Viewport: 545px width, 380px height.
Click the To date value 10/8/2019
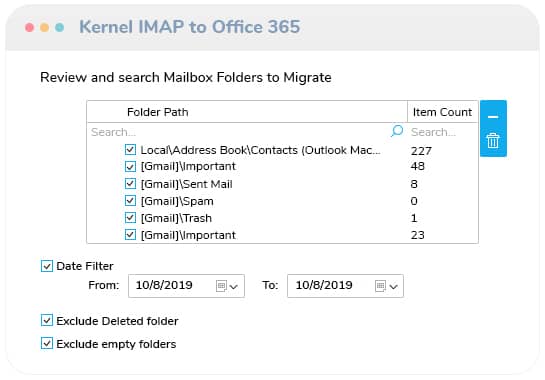[324, 285]
